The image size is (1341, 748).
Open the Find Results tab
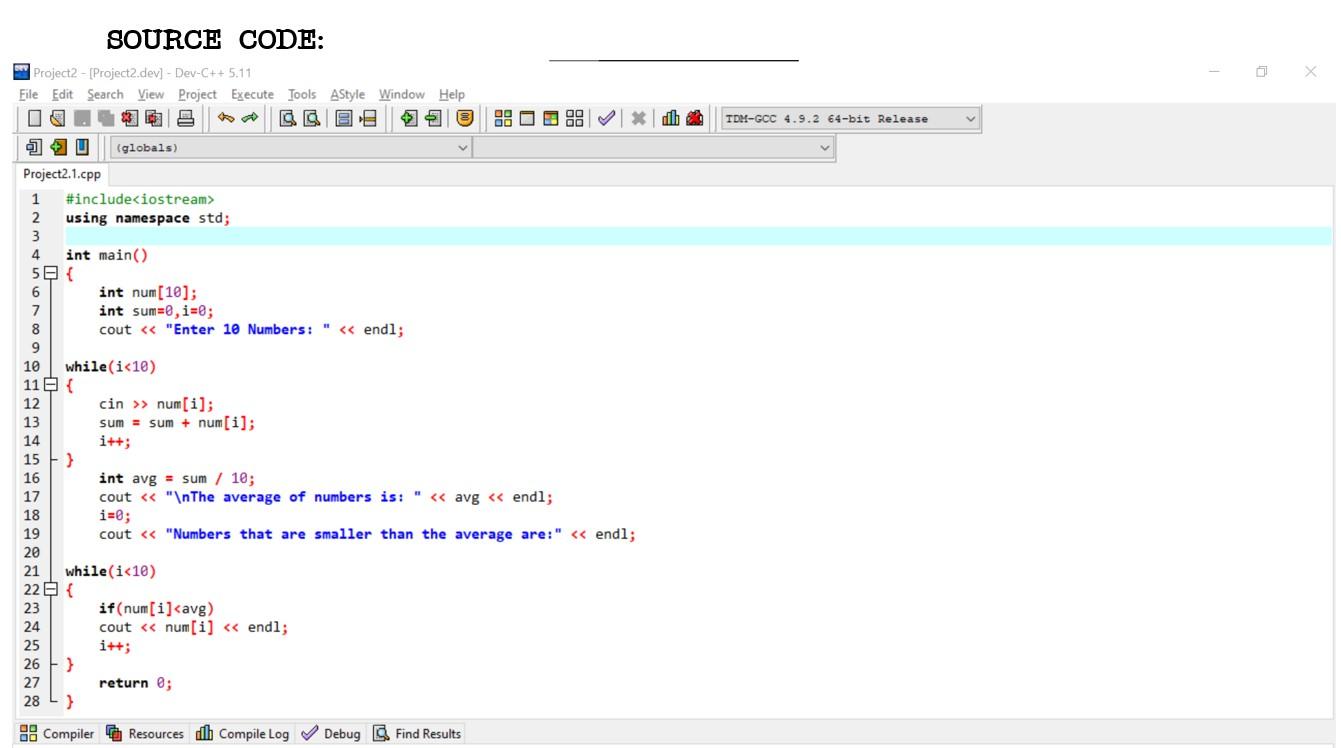[417, 734]
